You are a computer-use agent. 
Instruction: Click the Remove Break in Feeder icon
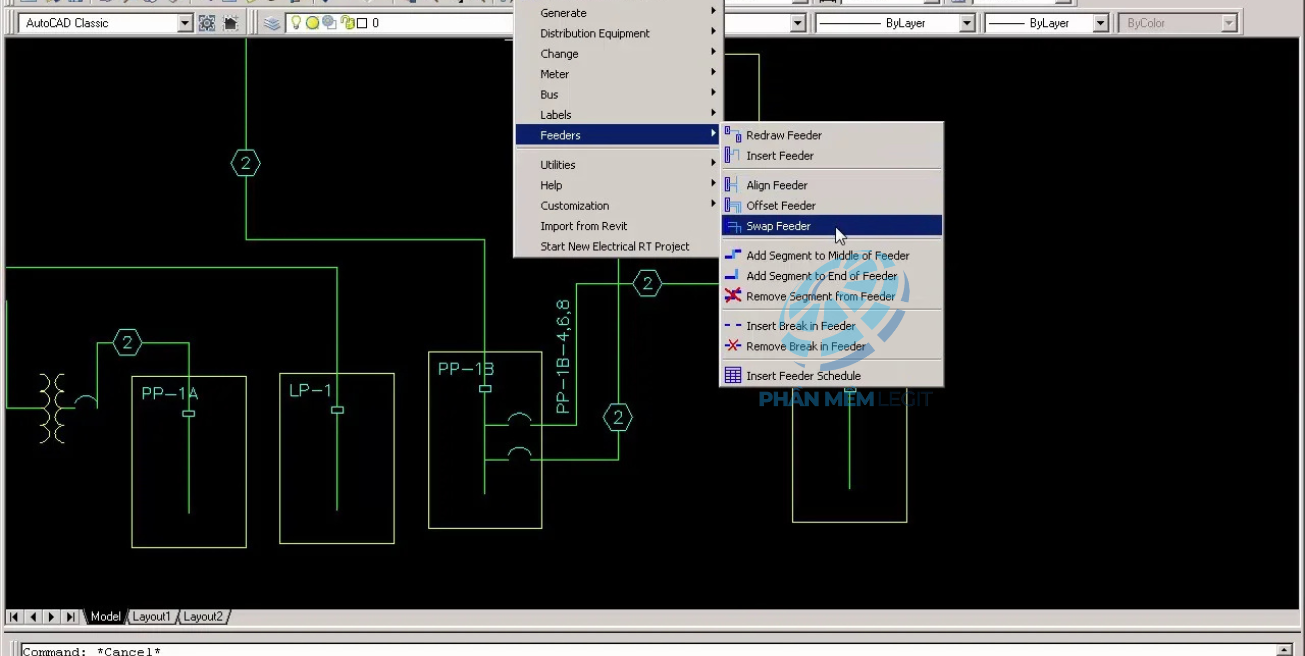pos(733,346)
